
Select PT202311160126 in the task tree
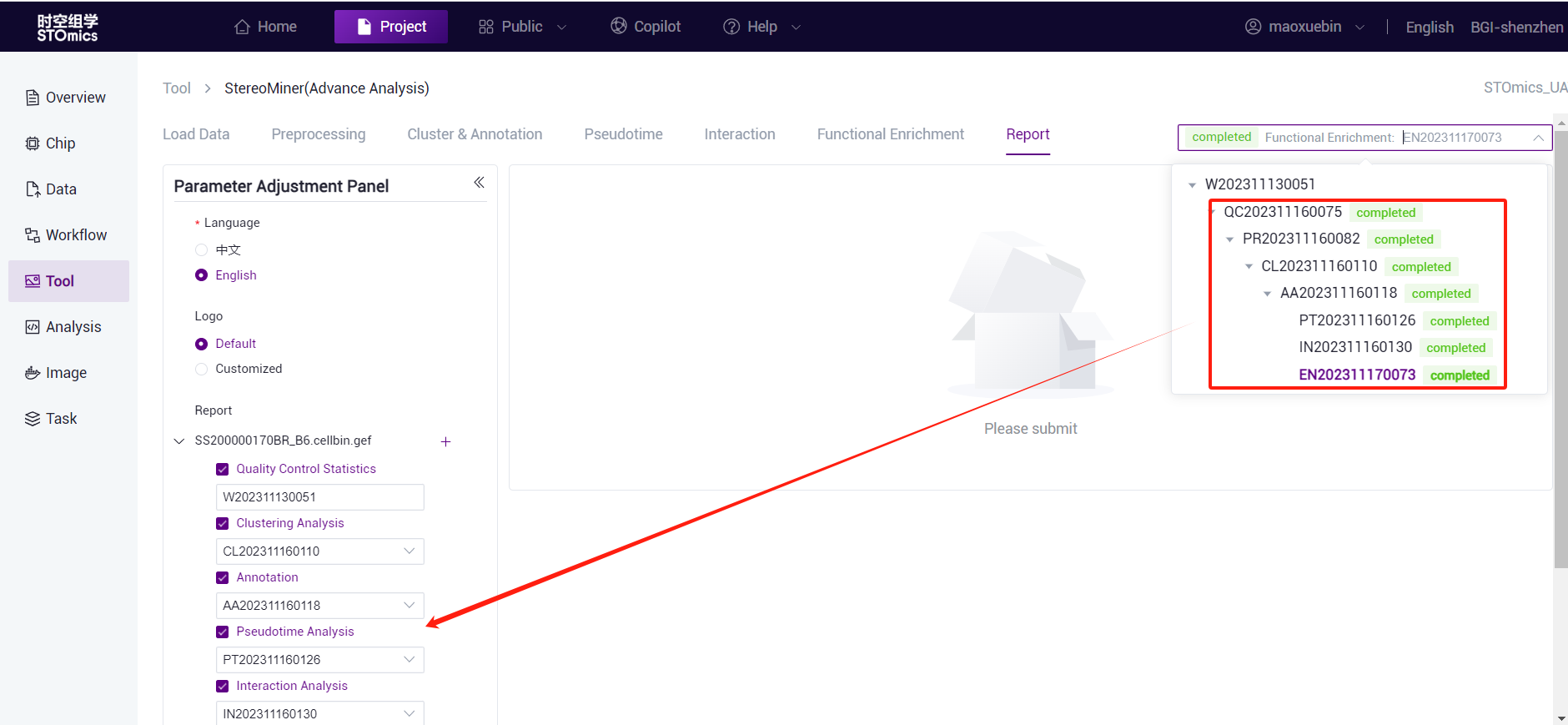pos(1357,320)
